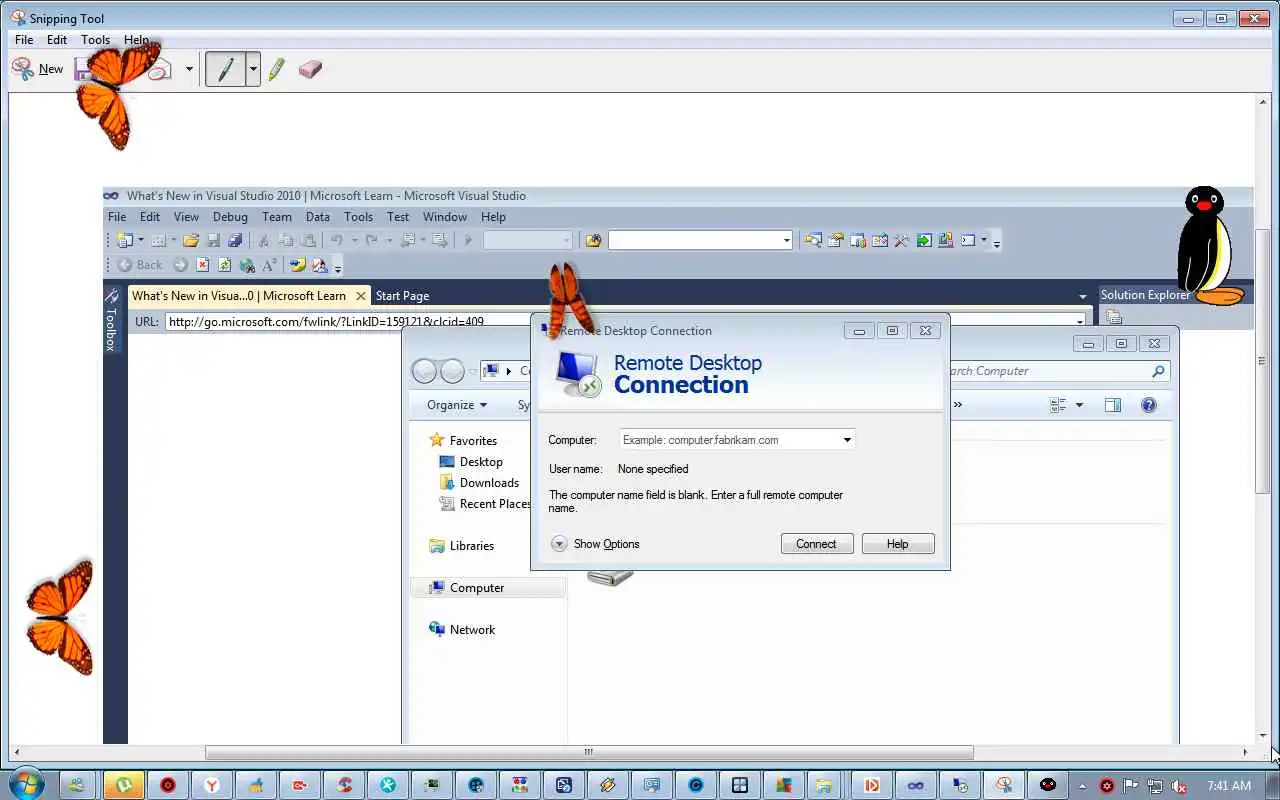This screenshot has width=1280, height=800.
Task: Start a New snip in Snipping Tool
Action: click(37, 69)
